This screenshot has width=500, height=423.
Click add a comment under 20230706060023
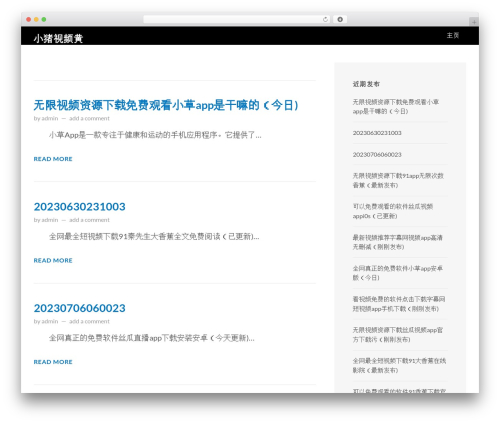point(89,321)
